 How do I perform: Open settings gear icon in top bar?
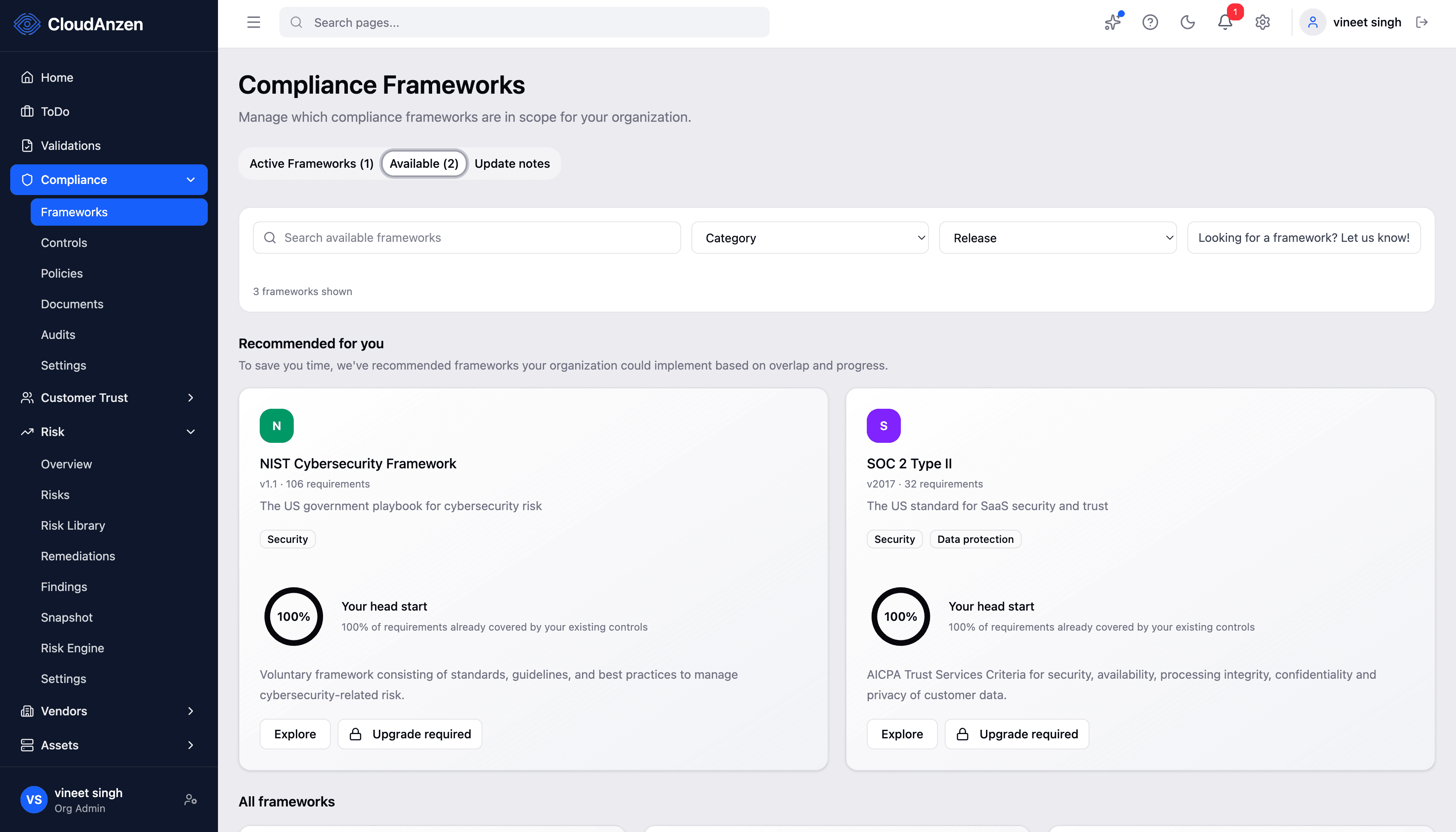(1262, 22)
